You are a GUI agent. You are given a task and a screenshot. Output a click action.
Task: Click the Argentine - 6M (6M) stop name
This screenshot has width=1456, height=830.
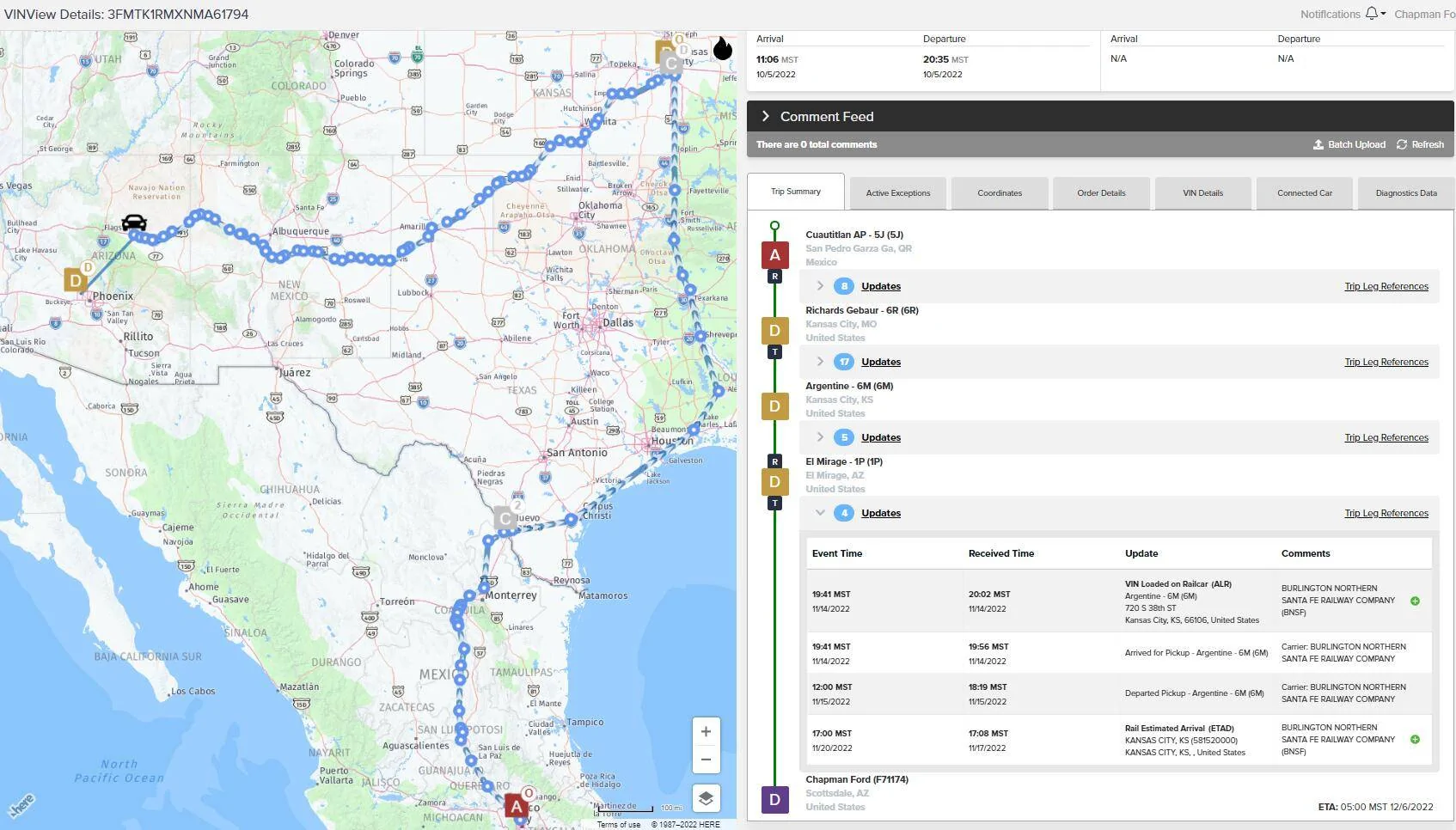(849, 386)
